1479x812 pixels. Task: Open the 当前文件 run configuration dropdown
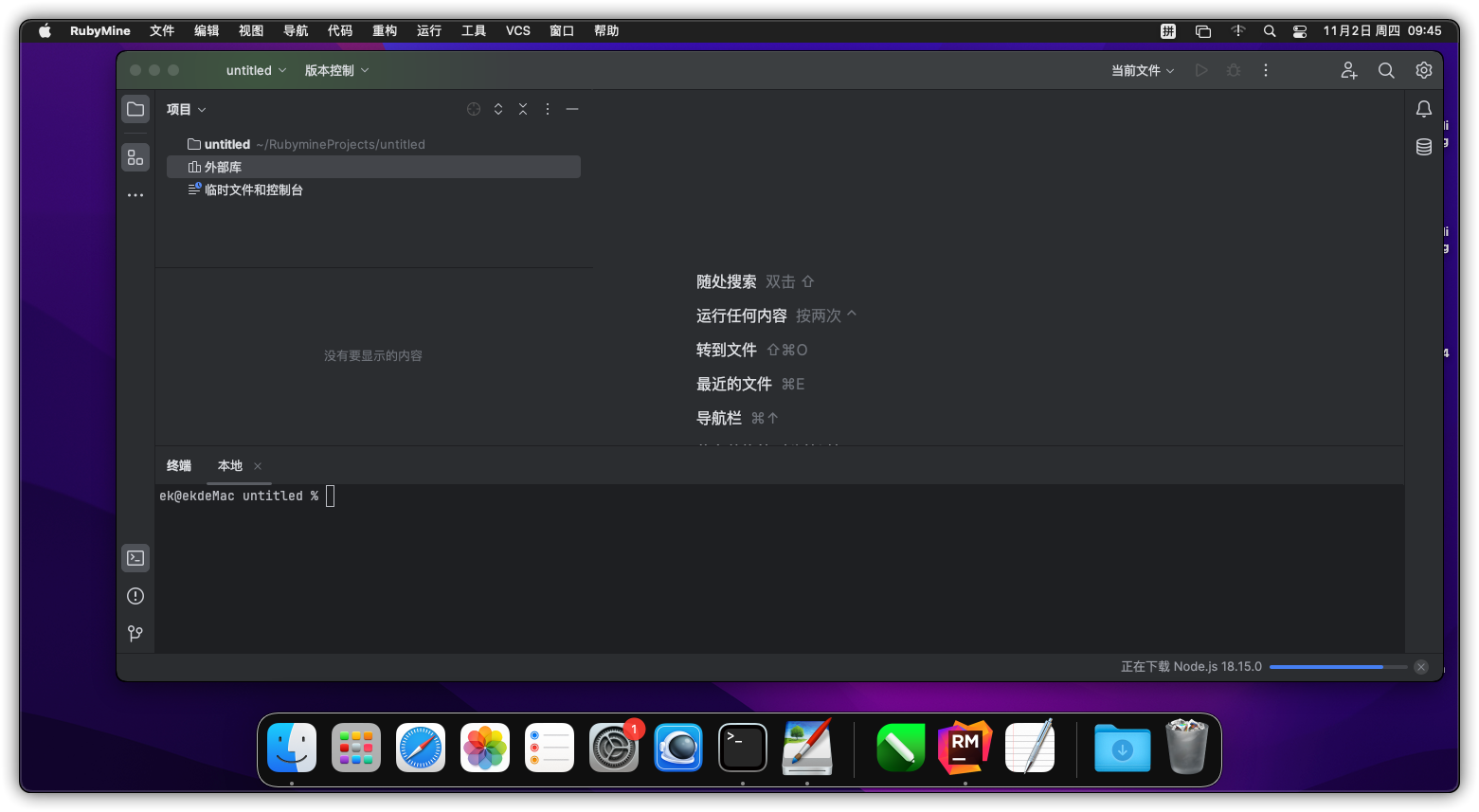[x=1143, y=70]
